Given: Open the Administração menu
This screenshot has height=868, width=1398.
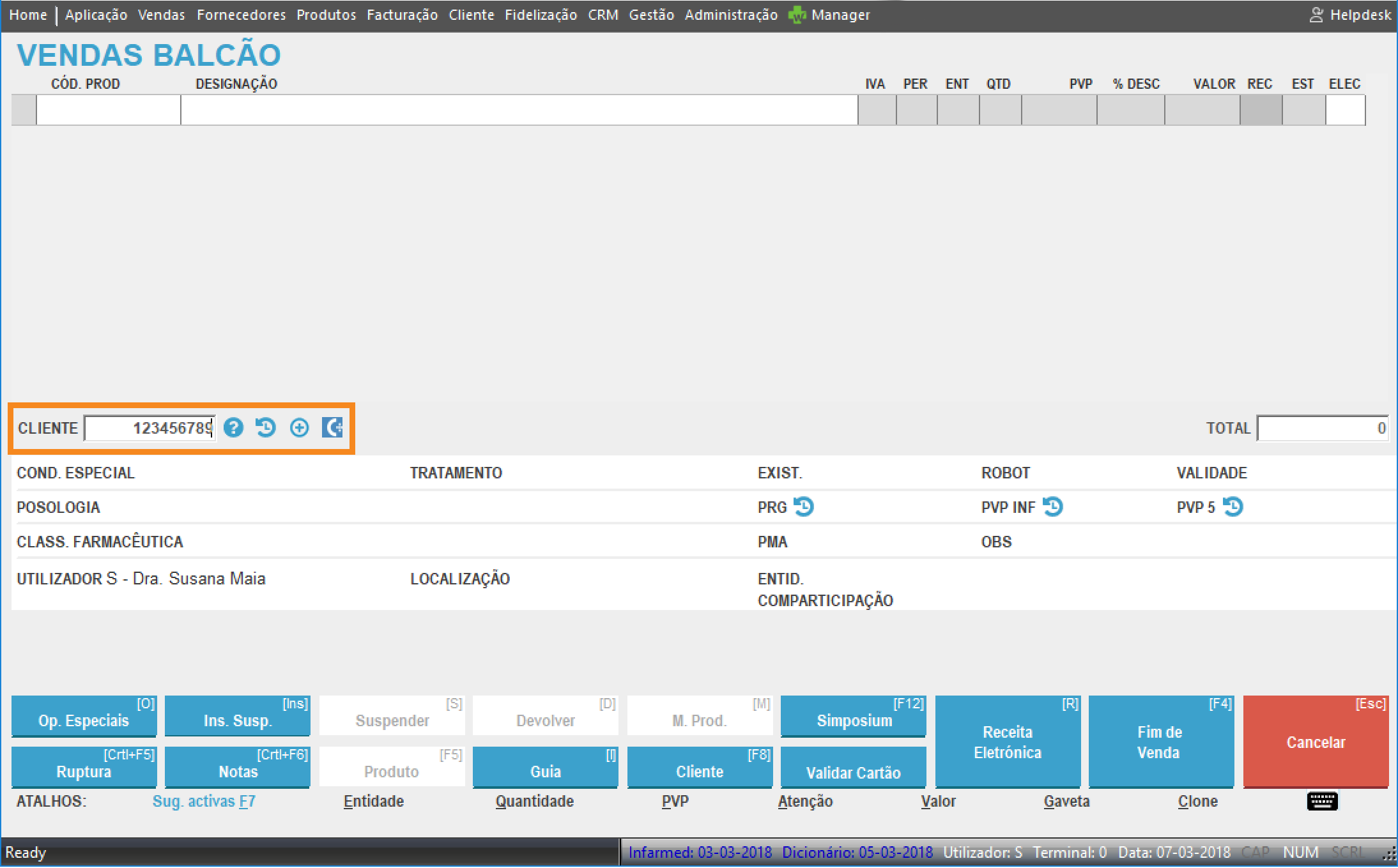Looking at the screenshot, I should tap(731, 15).
